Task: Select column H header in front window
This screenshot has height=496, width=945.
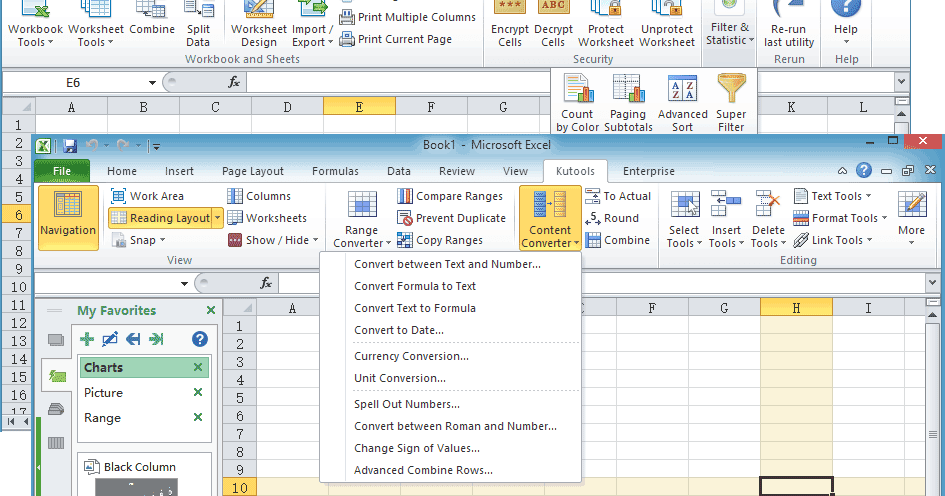Action: coord(796,308)
